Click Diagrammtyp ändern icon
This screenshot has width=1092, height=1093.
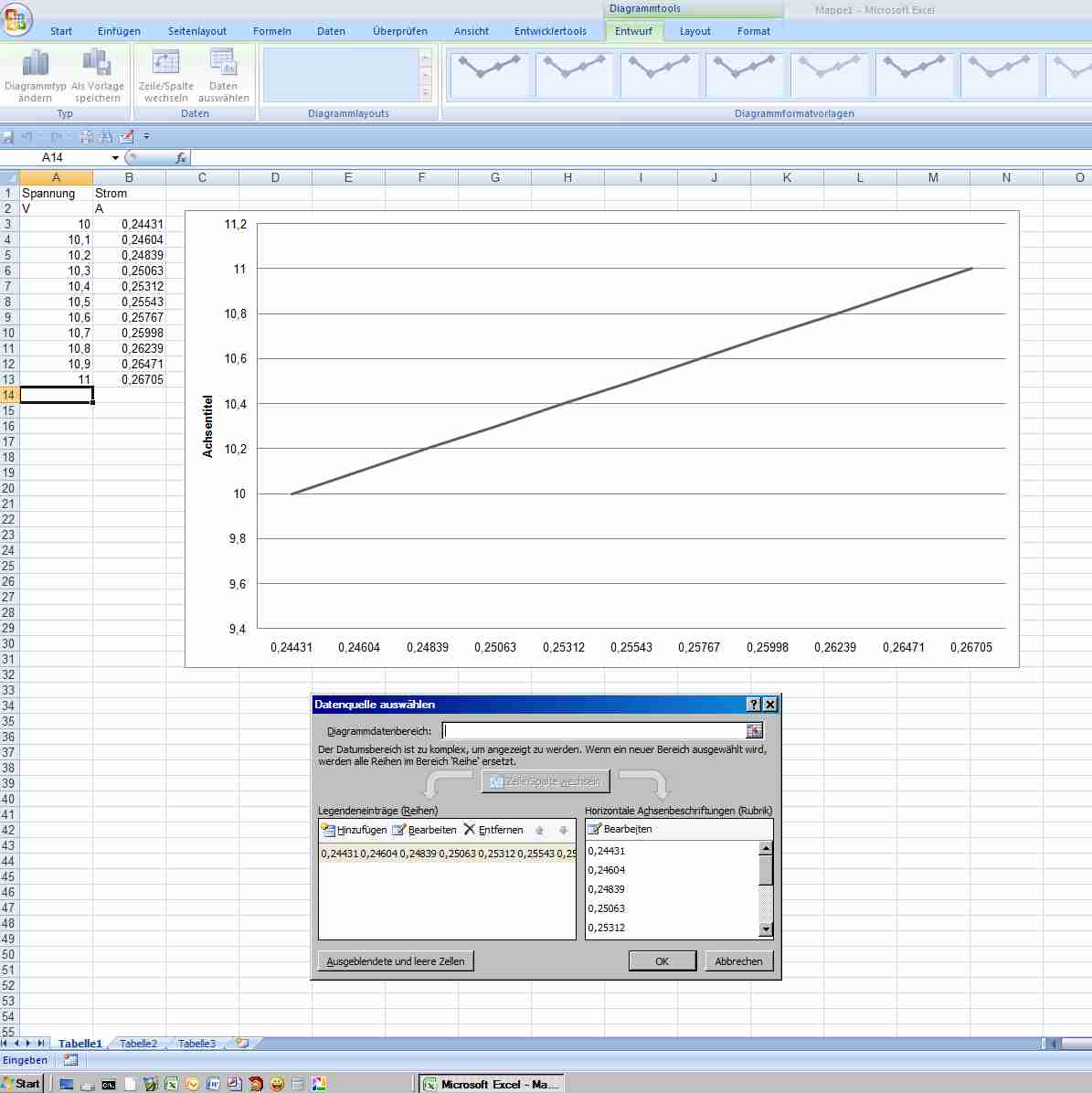click(x=36, y=63)
